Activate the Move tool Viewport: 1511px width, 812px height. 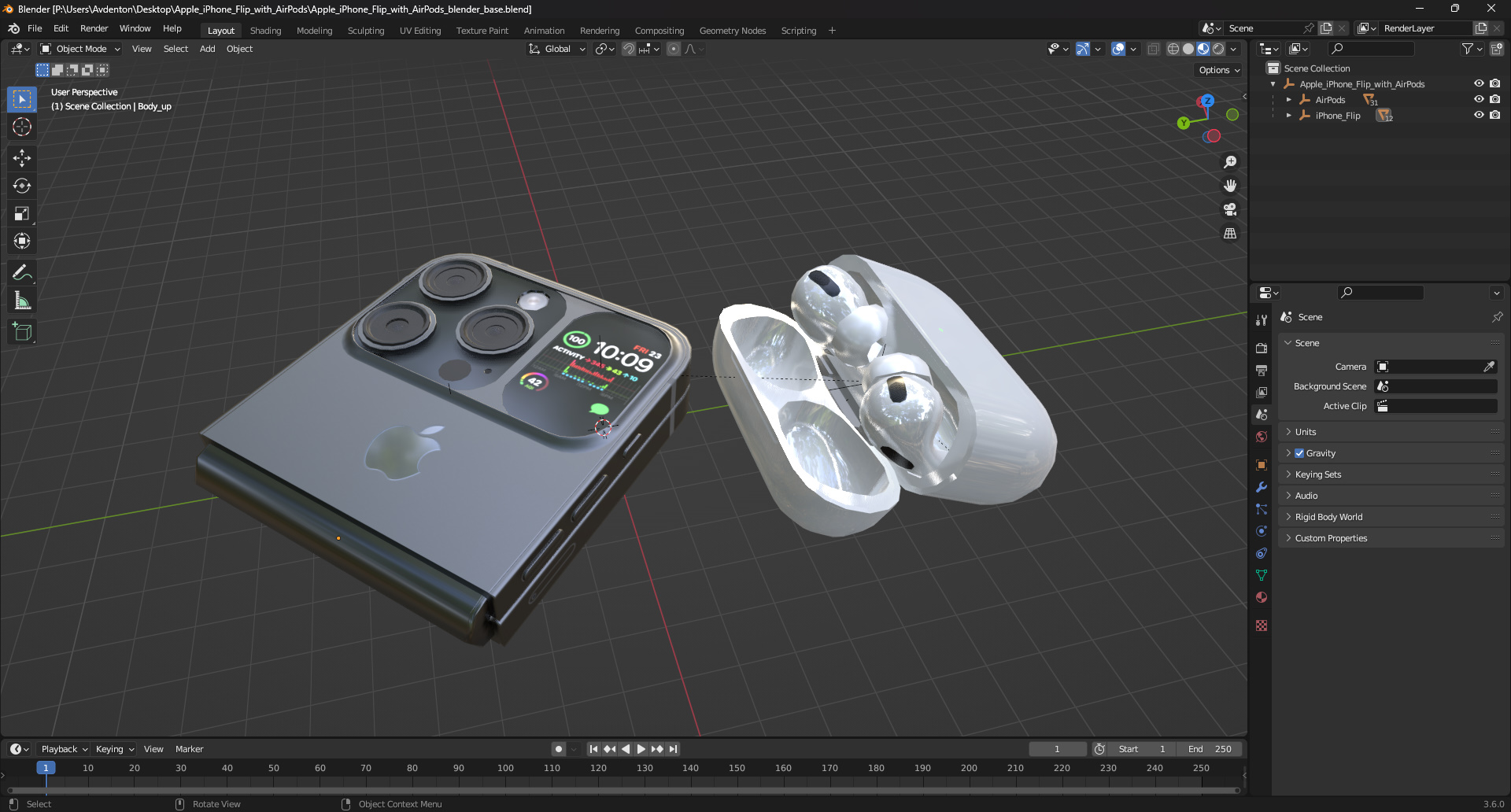click(x=22, y=158)
